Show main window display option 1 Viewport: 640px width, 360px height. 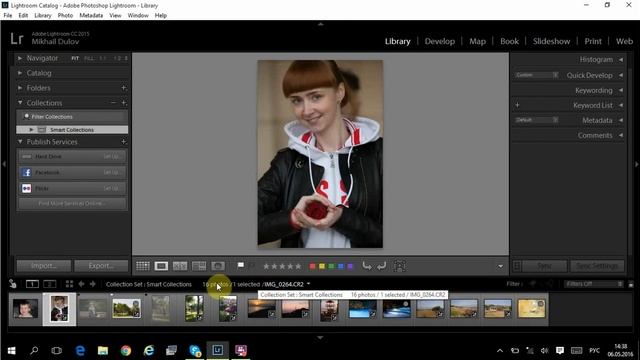(x=32, y=284)
